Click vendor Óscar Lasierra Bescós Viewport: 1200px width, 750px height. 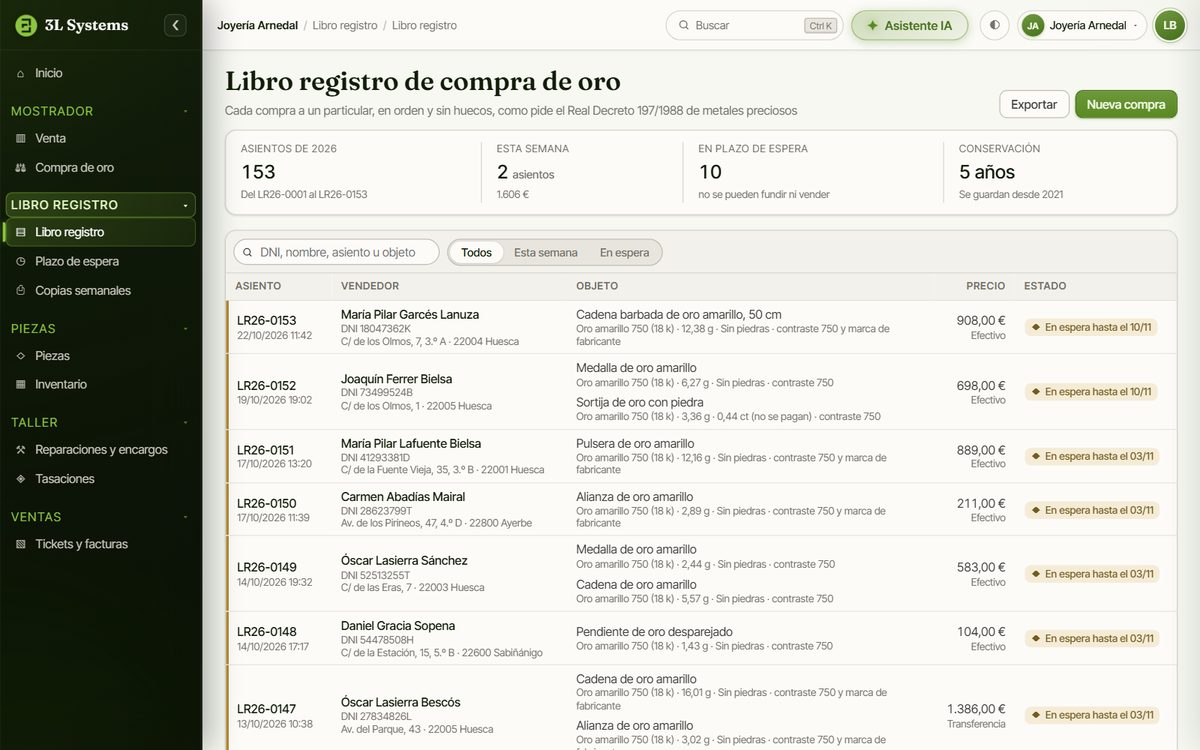[x=401, y=702]
